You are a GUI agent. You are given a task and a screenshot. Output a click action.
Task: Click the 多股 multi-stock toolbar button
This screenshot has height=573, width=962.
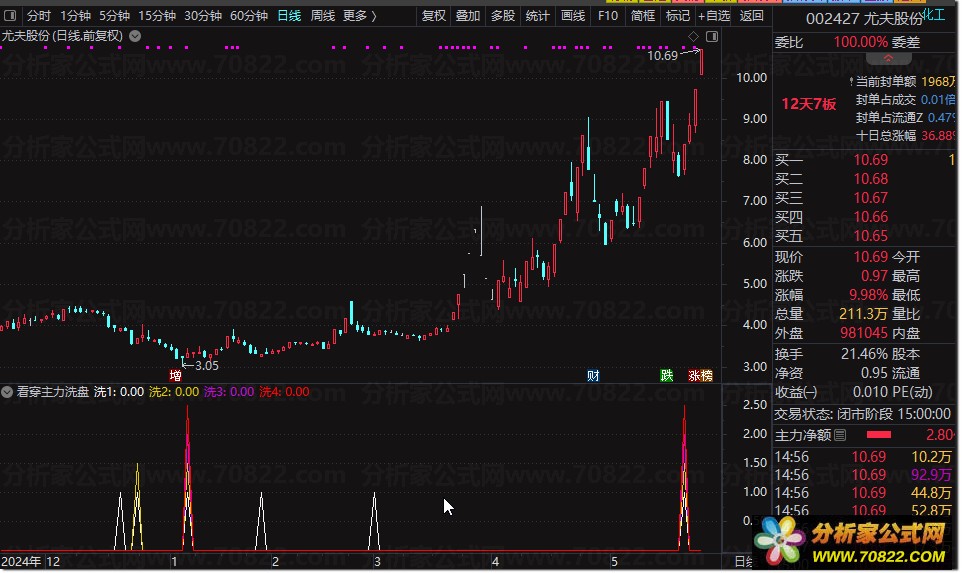point(502,15)
